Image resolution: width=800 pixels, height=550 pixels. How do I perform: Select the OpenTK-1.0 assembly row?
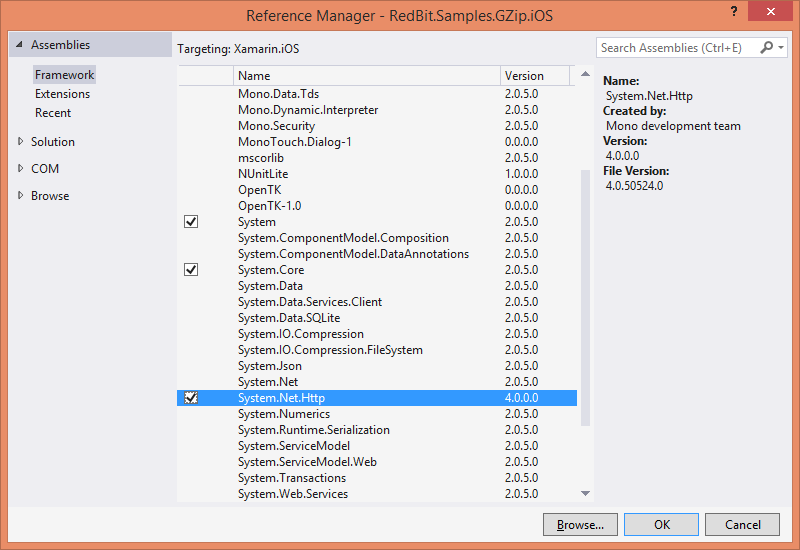pyautogui.click(x=377, y=206)
